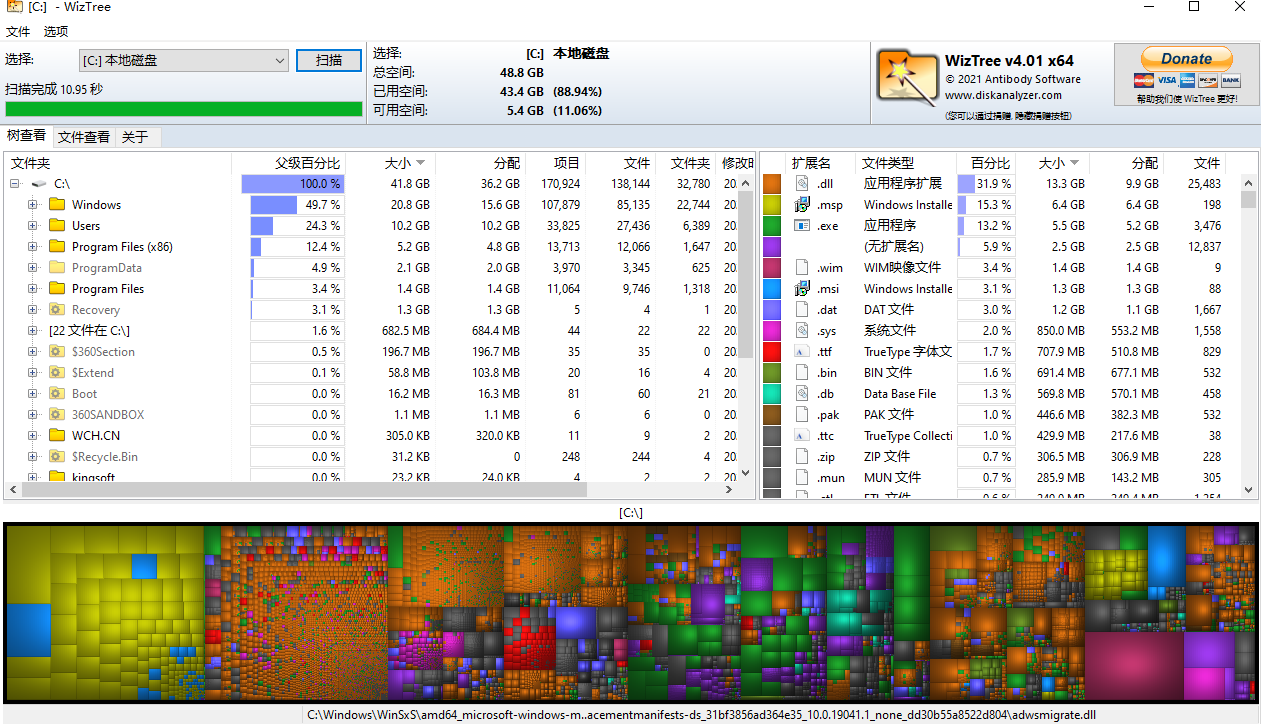Collapse the C:\ root tree node
Viewport: 1261px width, 724px height.
pyautogui.click(x=14, y=183)
